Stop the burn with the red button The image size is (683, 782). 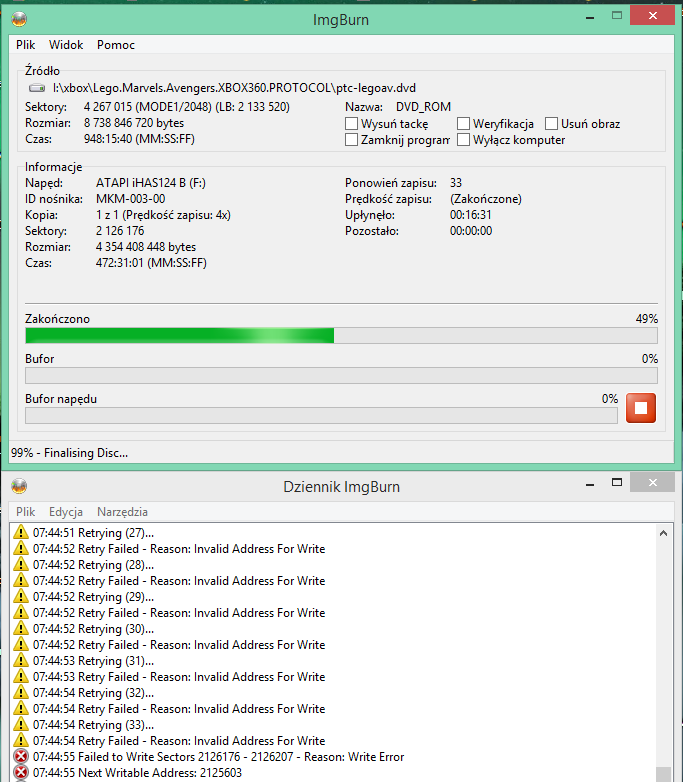(641, 408)
